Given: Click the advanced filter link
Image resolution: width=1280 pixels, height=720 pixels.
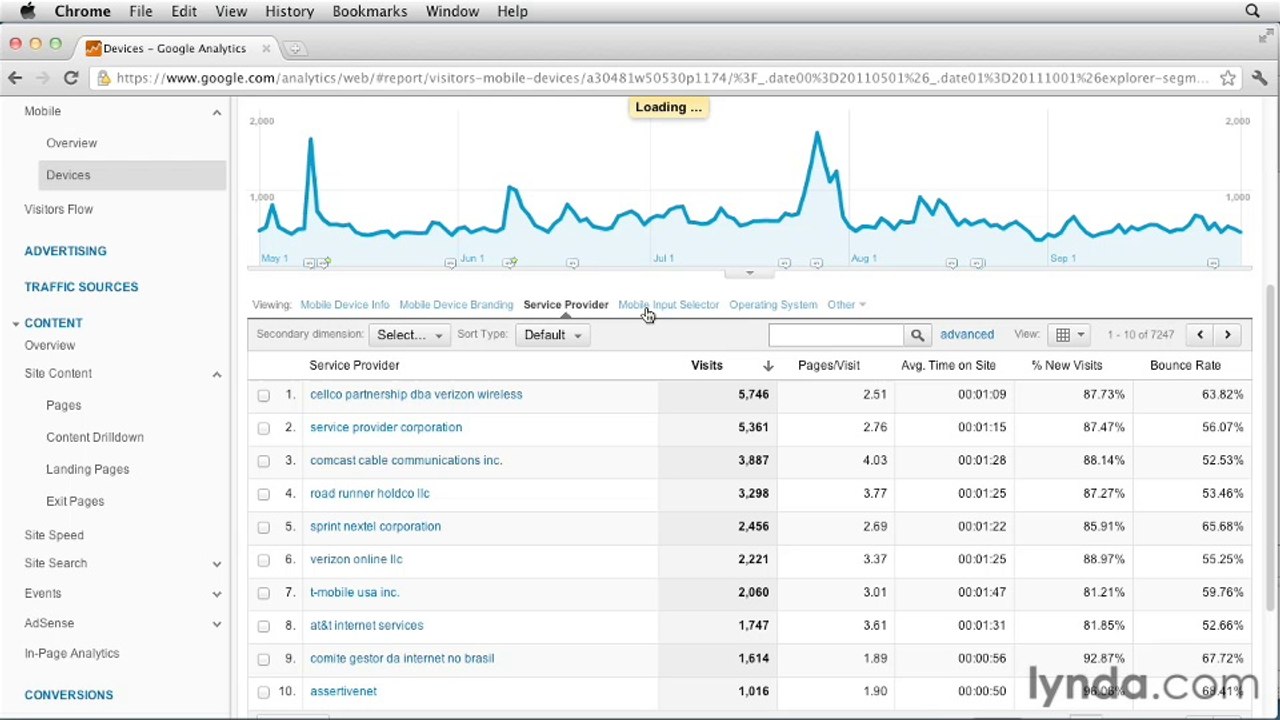Looking at the screenshot, I should [x=967, y=335].
